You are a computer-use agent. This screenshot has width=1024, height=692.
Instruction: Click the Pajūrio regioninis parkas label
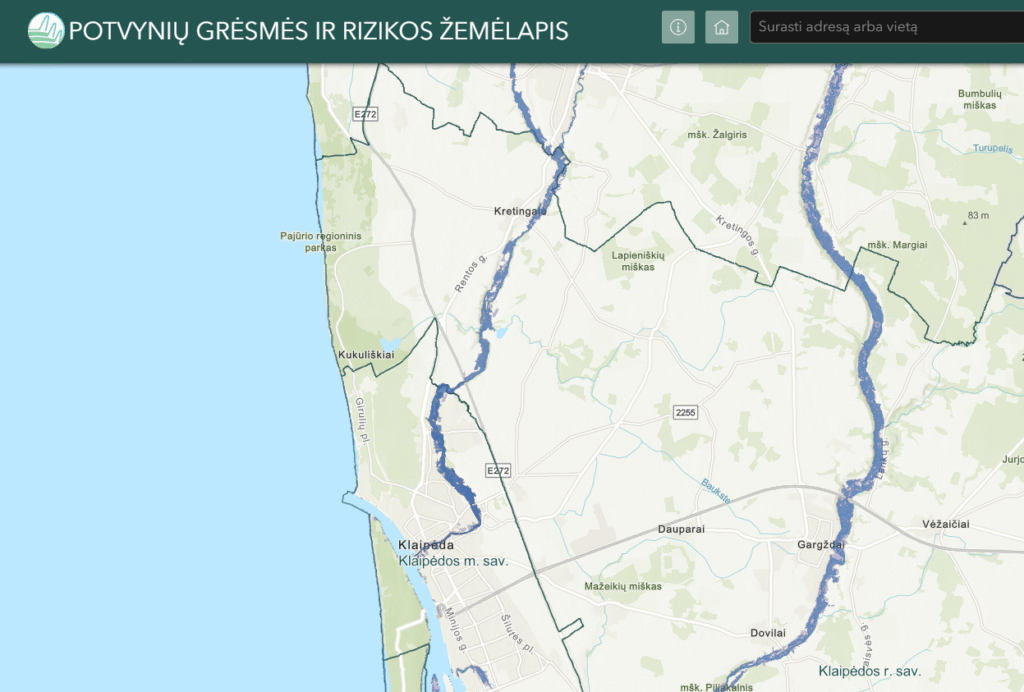(320, 242)
